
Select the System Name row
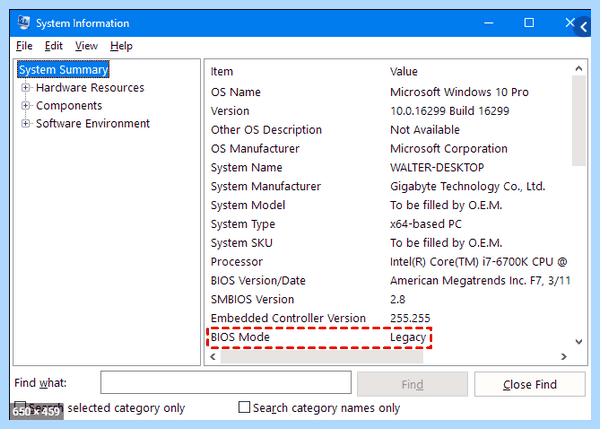point(388,167)
